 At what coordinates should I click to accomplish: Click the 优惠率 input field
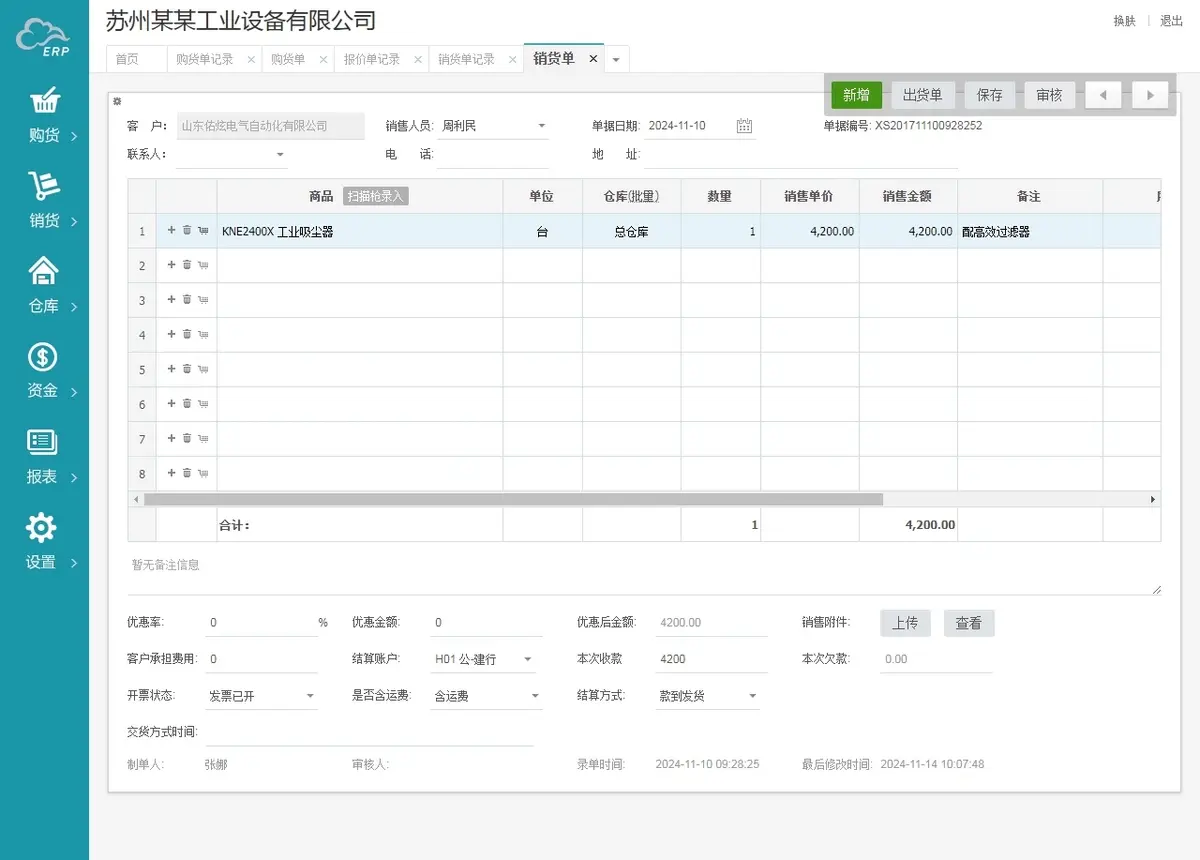tap(260, 623)
